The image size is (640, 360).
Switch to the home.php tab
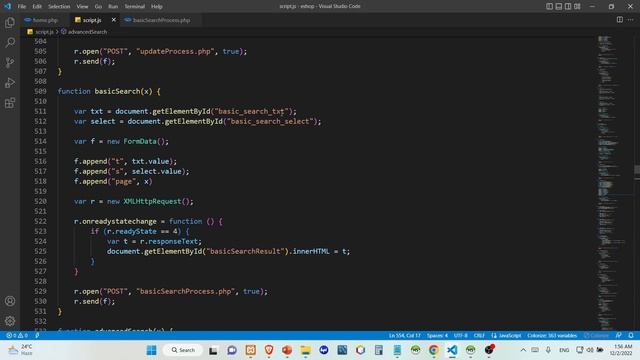[45, 20]
